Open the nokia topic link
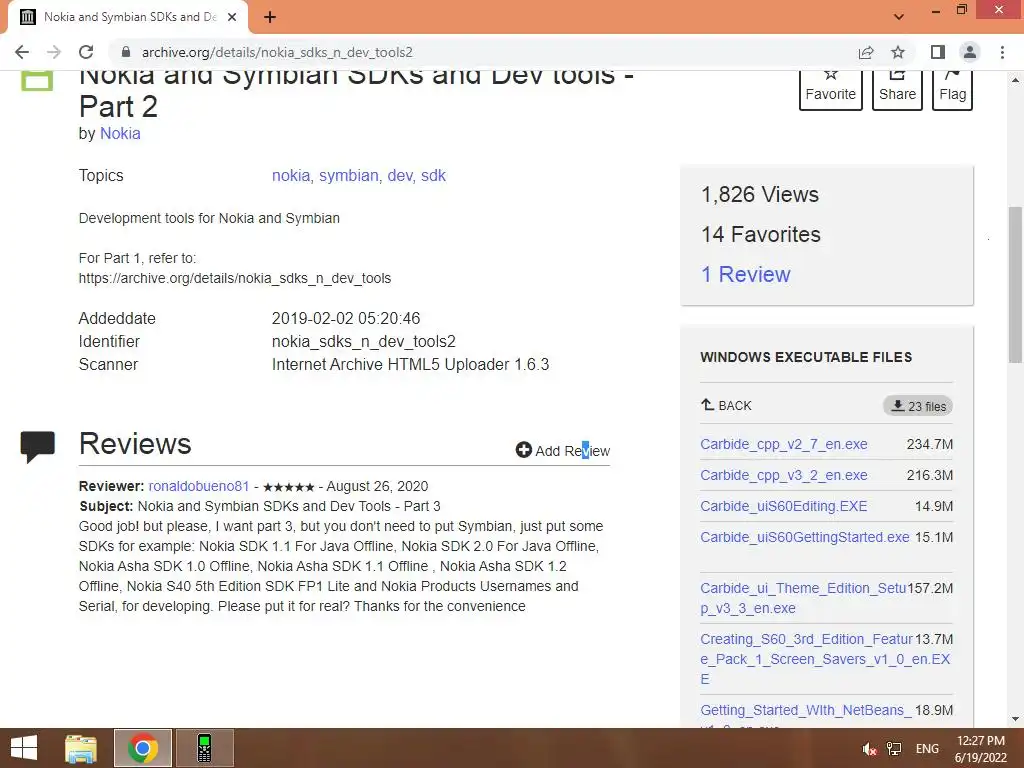The width and height of the screenshot is (1024, 768). pyautogui.click(x=291, y=176)
